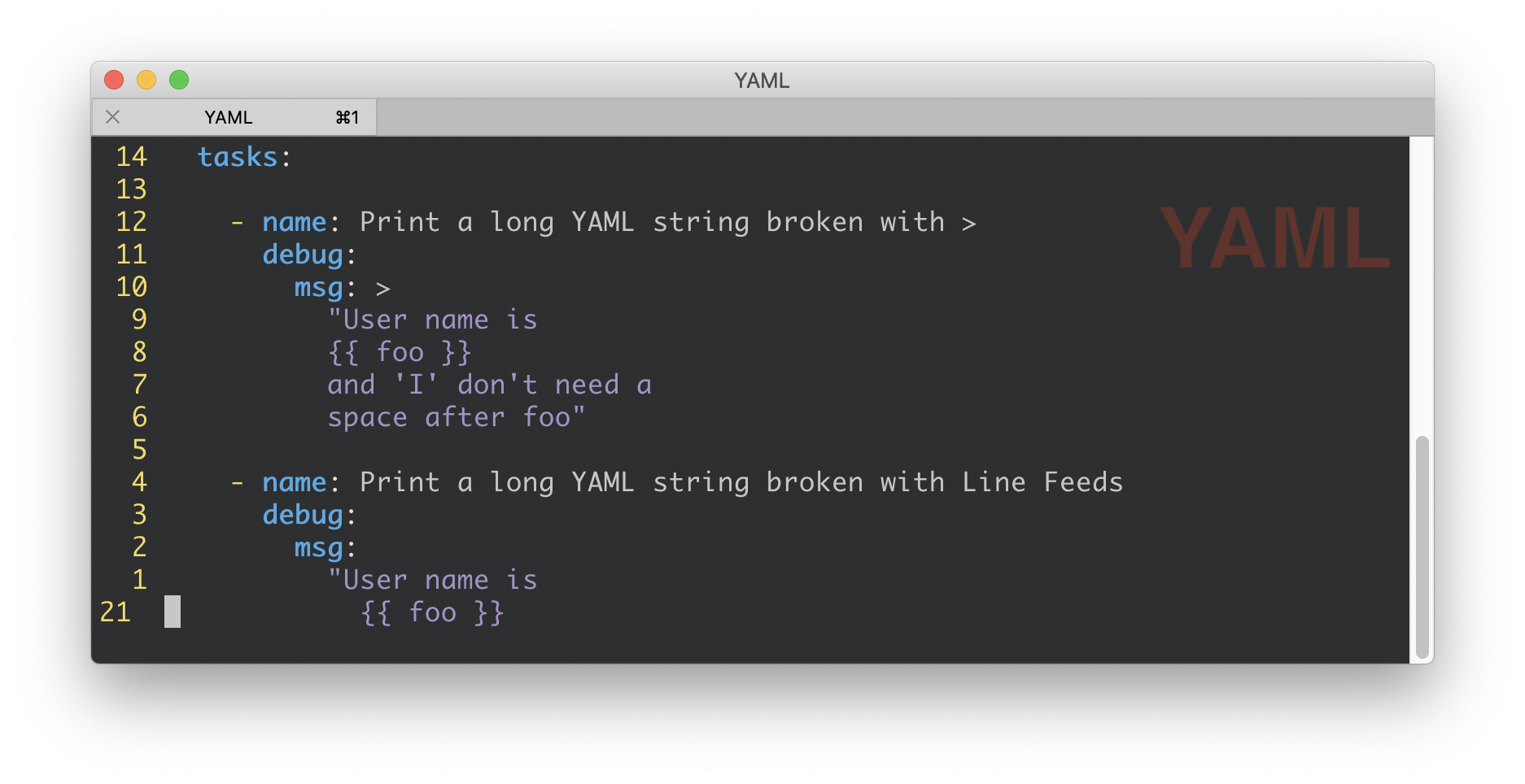1525x784 pixels.
Task: Click the debug: key under the first task
Action: pyautogui.click(x=302, y=254)
